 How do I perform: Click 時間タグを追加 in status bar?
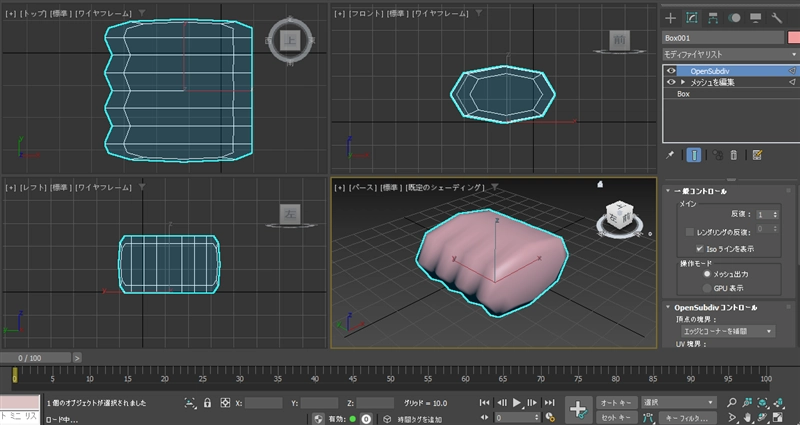click(x=420, y=419)
